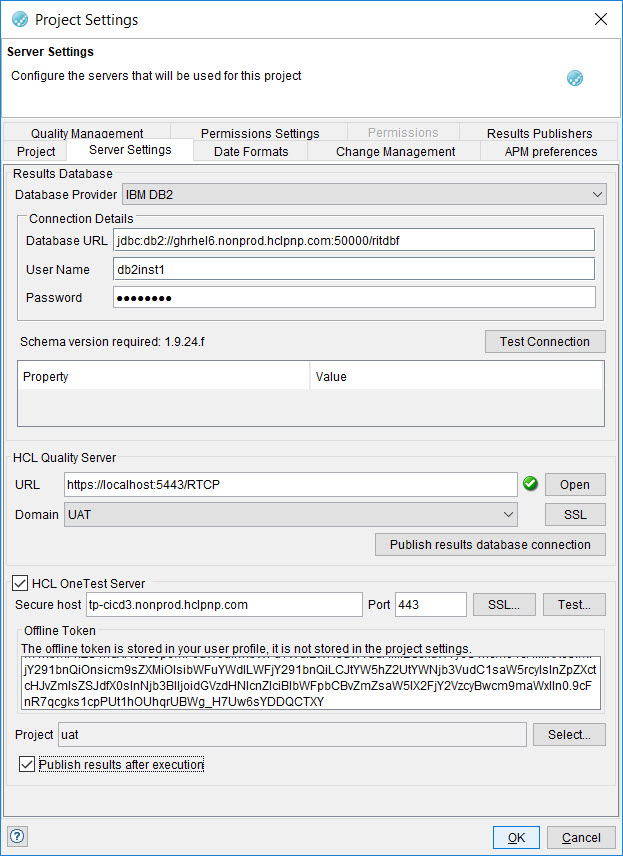Toggle Publish results after execution checkbox
Viewport: 623px width, 856px height.
click(27, 764)
